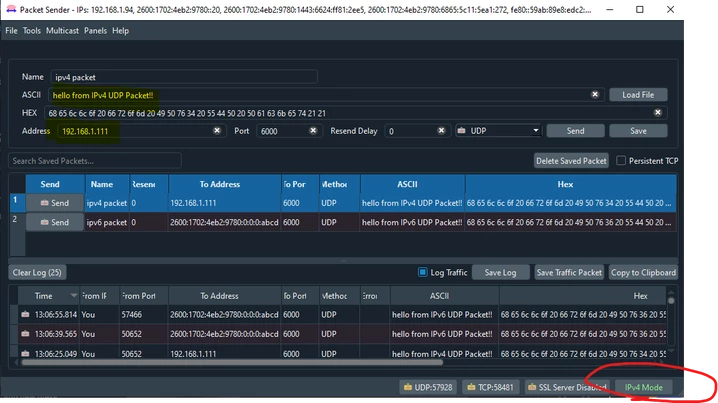Toggle the Log Traffic checkbox
Screen dimensions: 718x403
(x=422, y=272)
